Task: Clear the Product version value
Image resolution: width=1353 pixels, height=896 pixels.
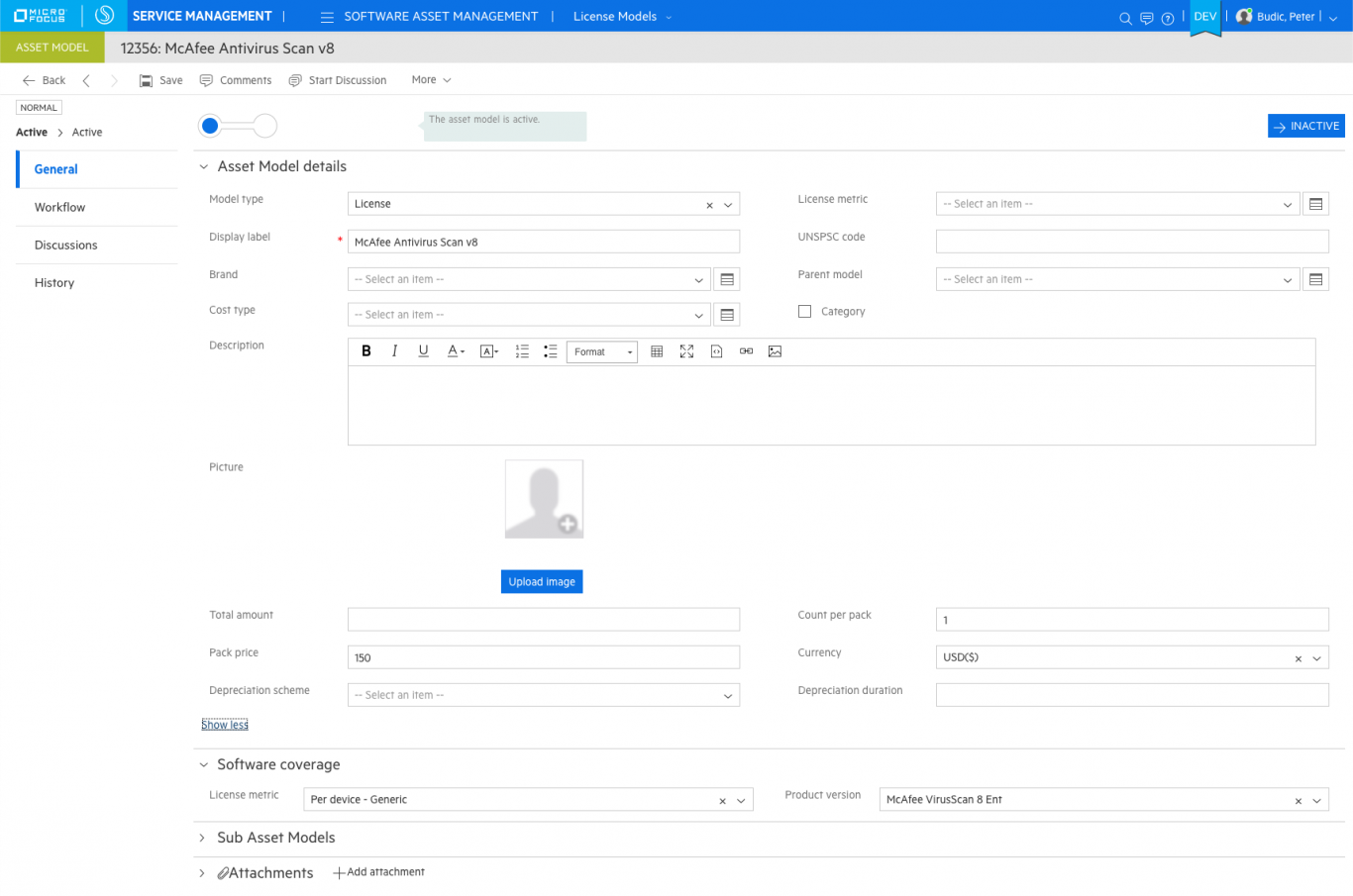Action: coord(1299,801)
